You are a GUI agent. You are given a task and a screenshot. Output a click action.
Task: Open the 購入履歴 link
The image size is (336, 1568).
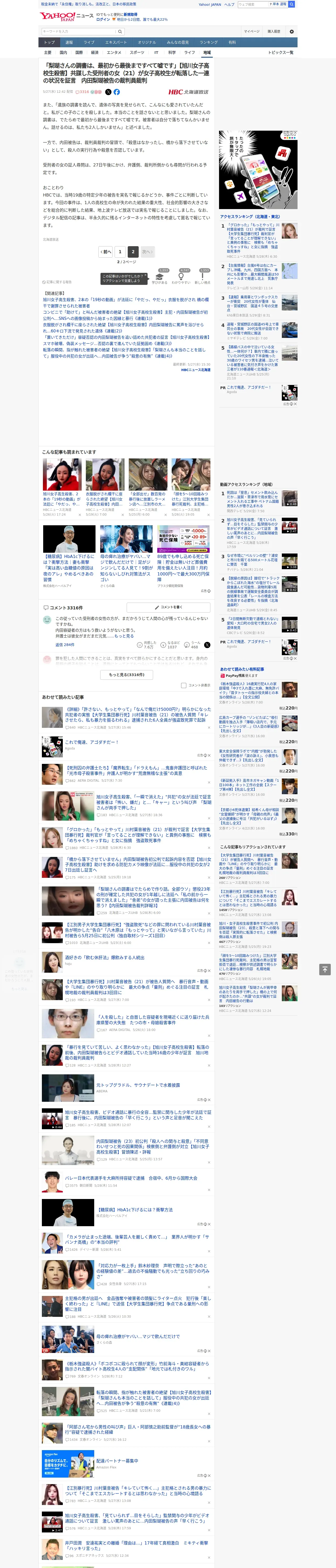(274, 32)
